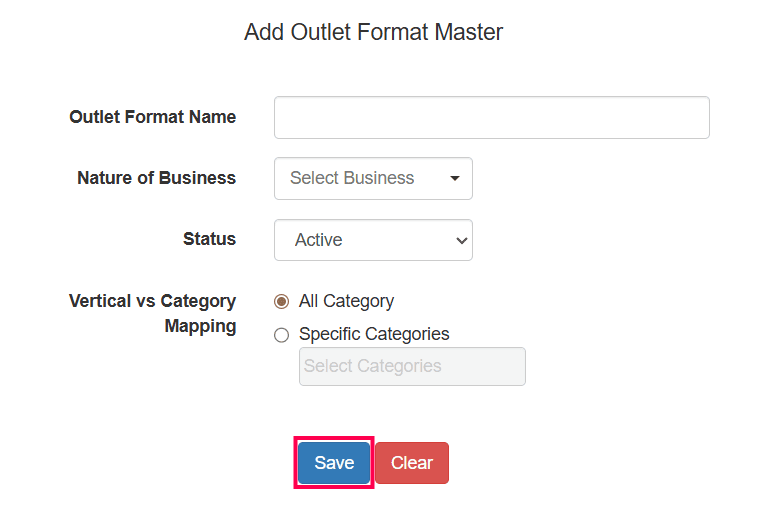
Task: Click the Add Outlet Format Master heading
Action: [x=373, y=32]
